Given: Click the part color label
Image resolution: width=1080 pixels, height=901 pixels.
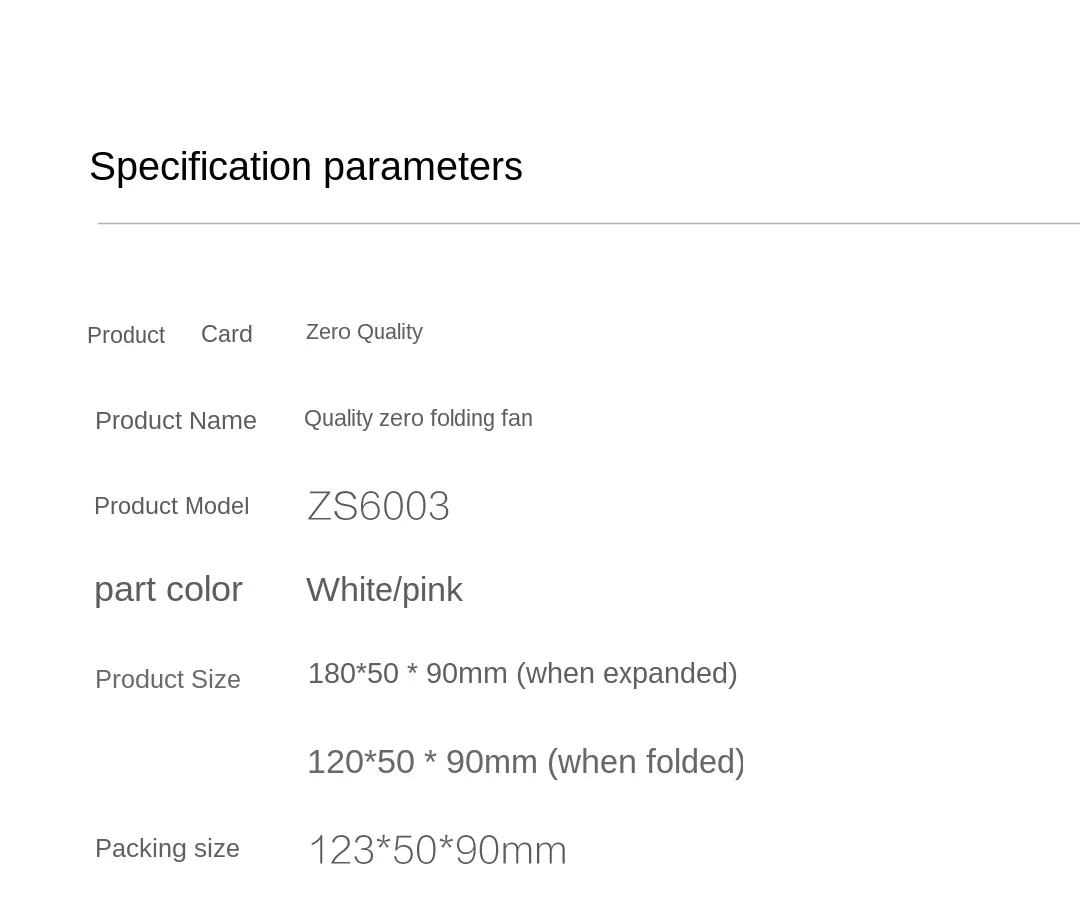Looking at the screenshot, I should (x=168, y=589).
